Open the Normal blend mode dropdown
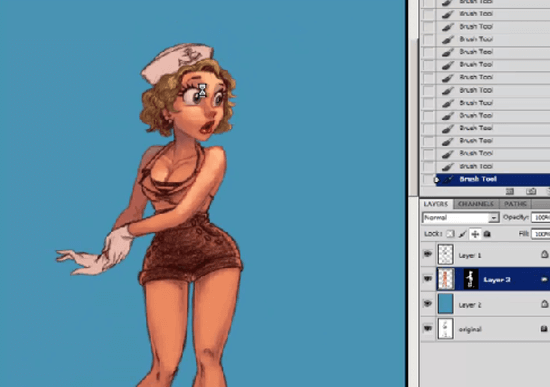Image resolution: width=550 pixels, height=387 pixels. coord(461,218)
